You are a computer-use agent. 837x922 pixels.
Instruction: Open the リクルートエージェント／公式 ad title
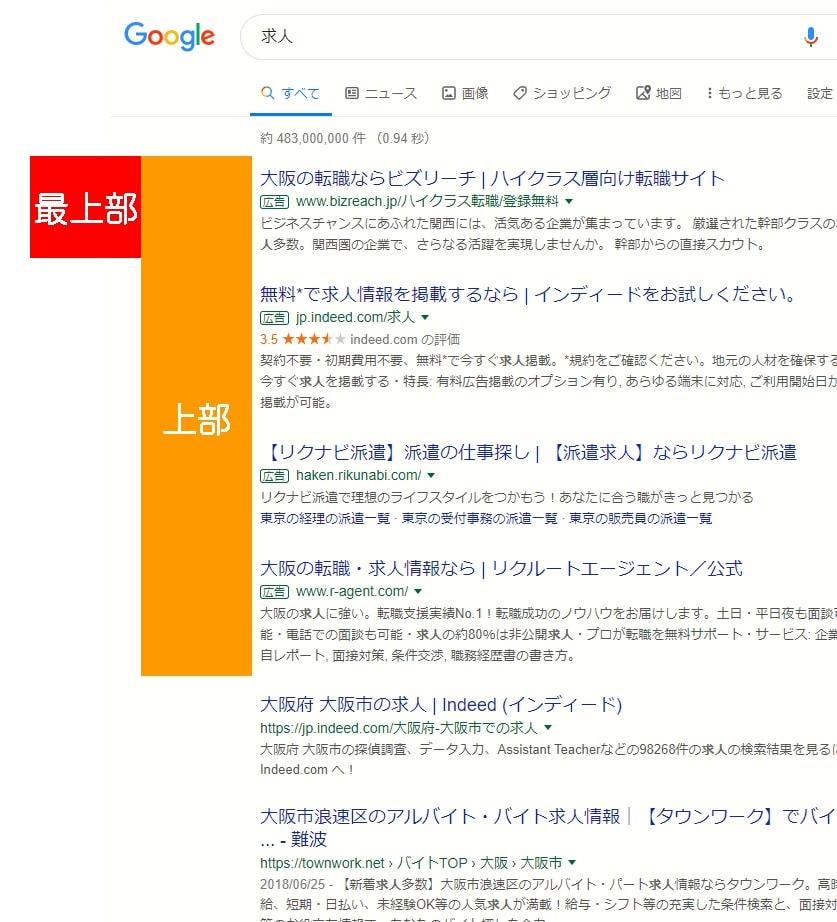pyautogui.click(x=501, y=569)
